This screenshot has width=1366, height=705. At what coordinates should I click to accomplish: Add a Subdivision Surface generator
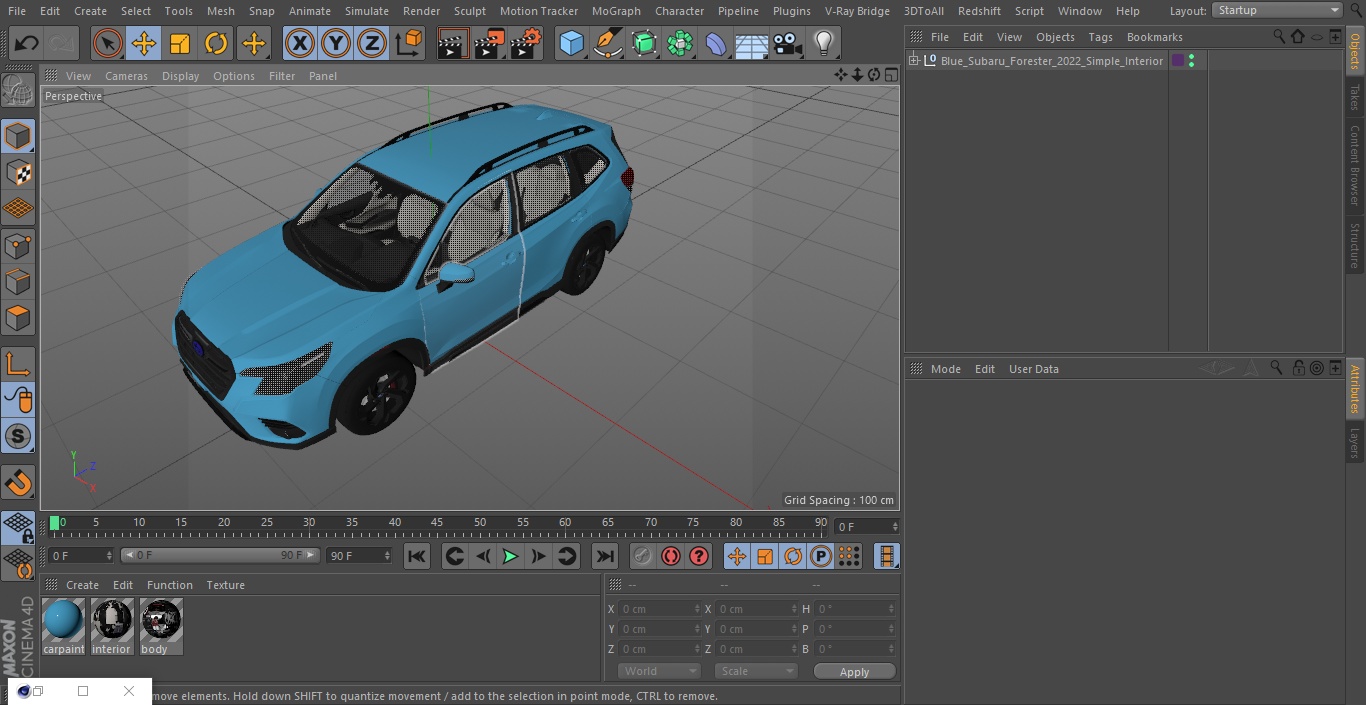pos(644,43)
